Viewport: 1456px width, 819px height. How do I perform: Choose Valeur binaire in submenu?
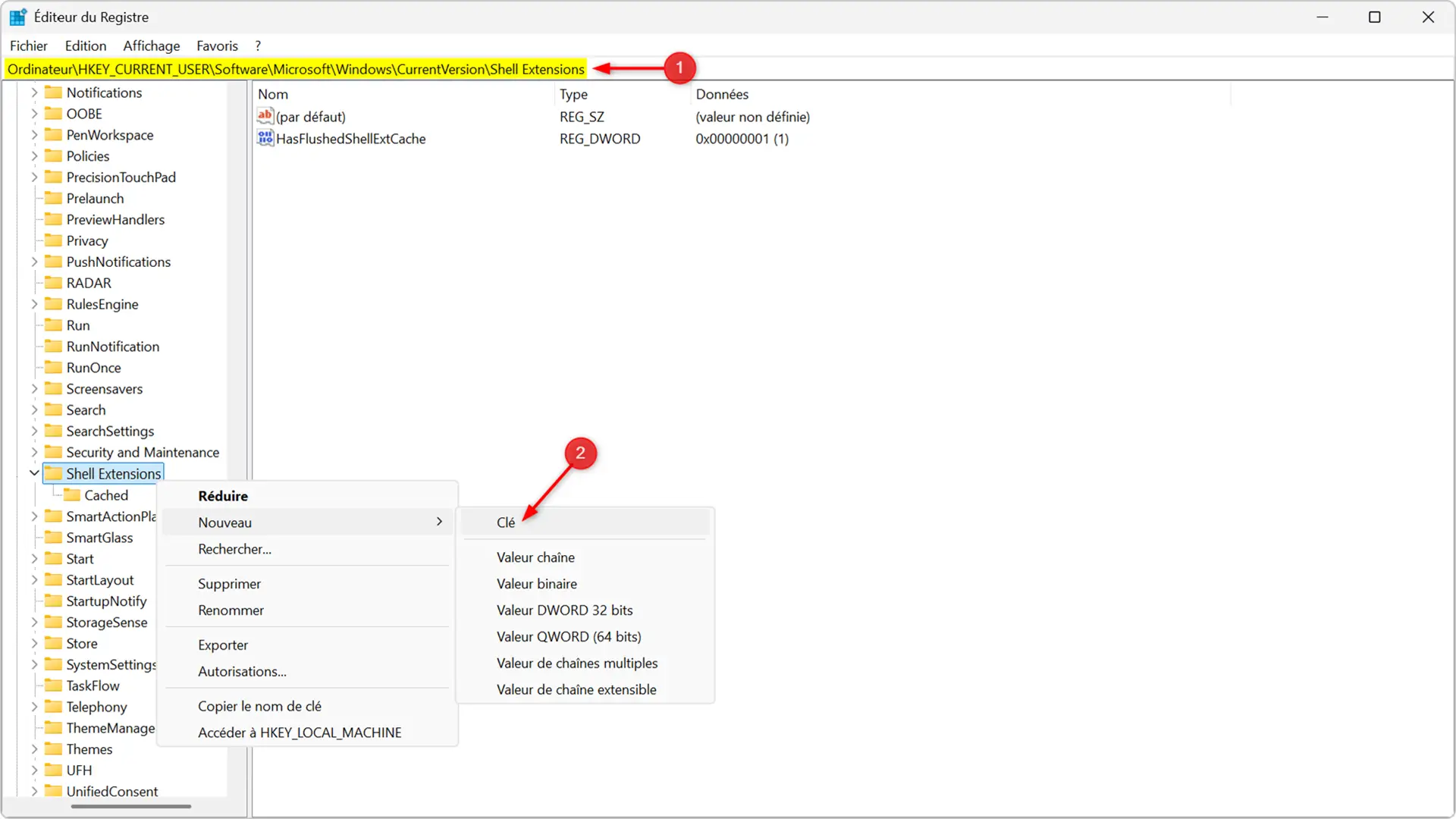coord(587,584)
